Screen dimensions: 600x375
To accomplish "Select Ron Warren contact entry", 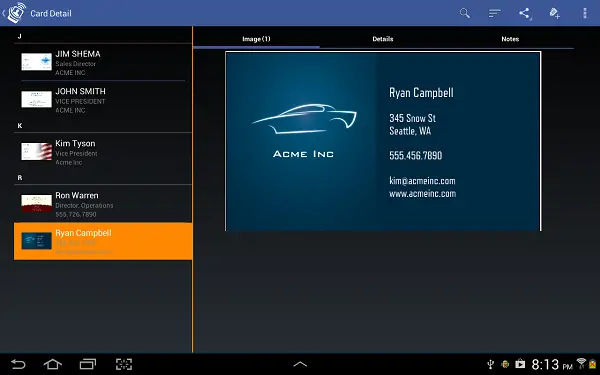I will point(103,204).
